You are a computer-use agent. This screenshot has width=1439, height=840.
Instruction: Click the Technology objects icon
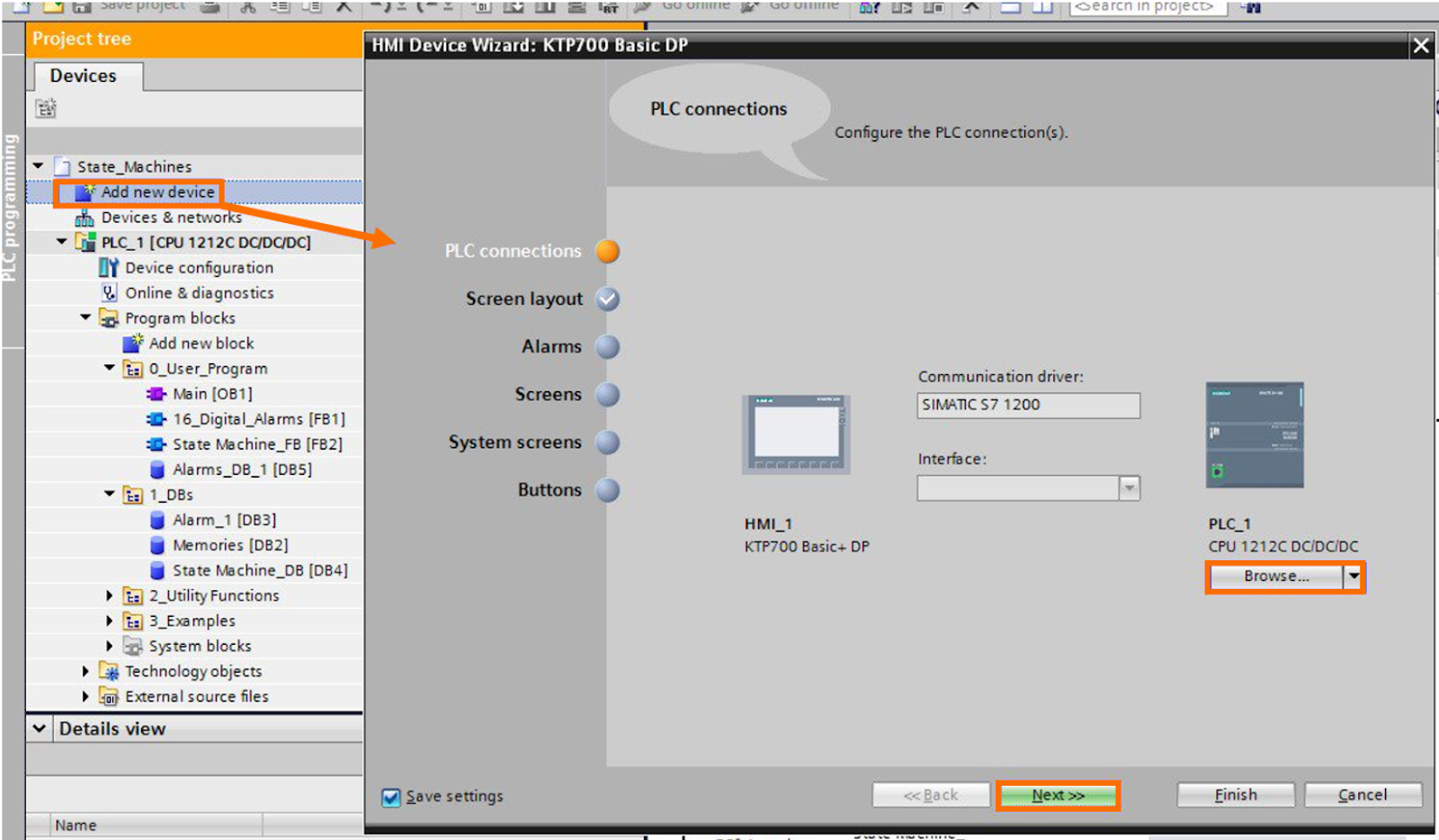[x=109, y=671]
